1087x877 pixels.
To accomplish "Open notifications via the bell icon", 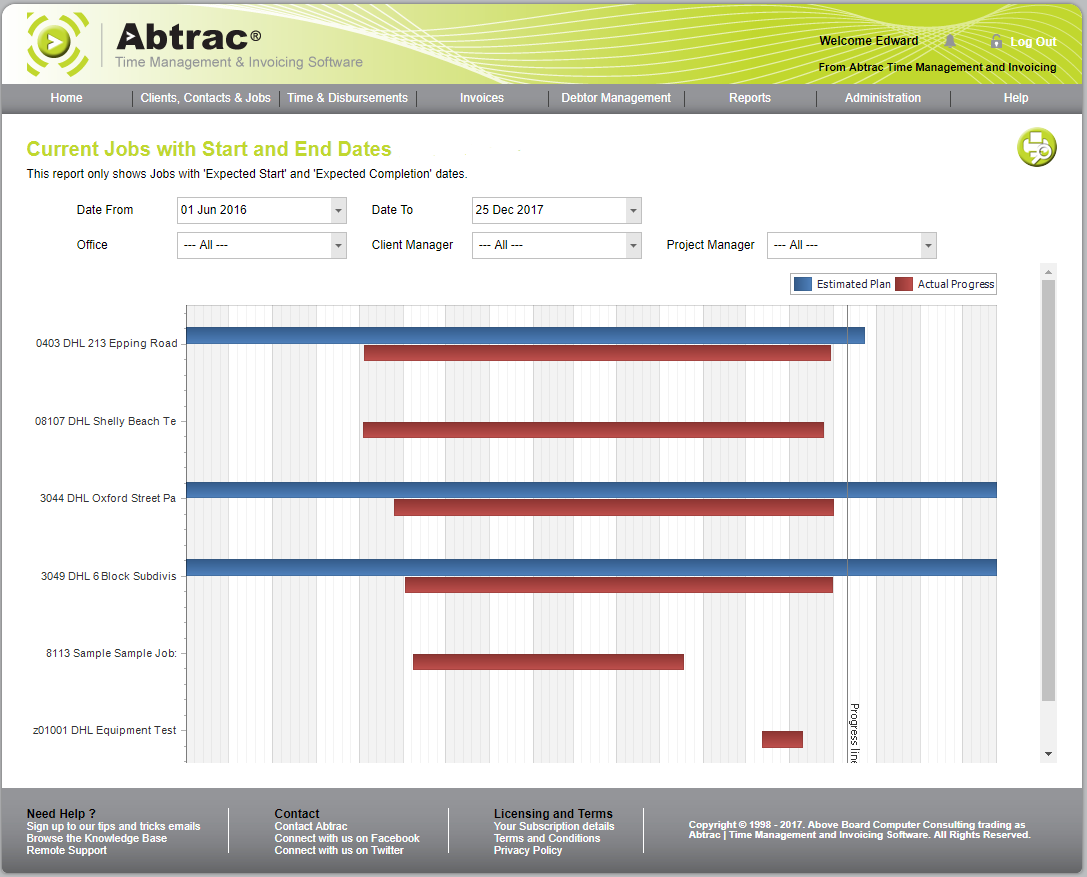I will 950,41.
